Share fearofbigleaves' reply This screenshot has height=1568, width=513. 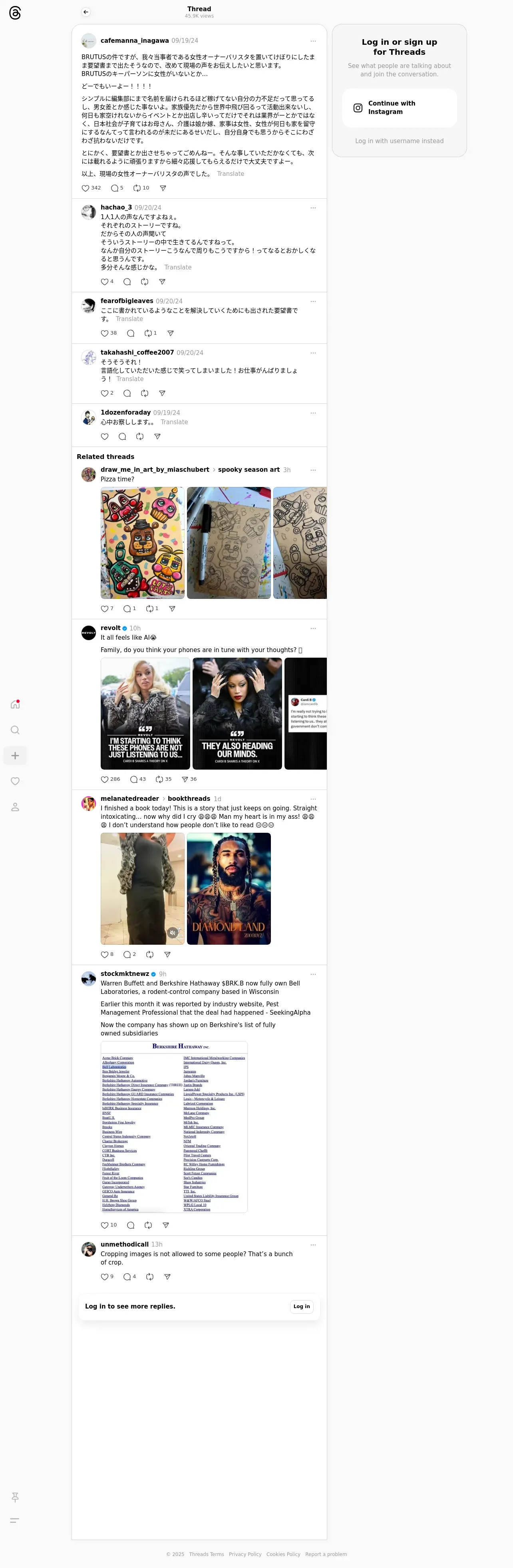click(170, 333)
